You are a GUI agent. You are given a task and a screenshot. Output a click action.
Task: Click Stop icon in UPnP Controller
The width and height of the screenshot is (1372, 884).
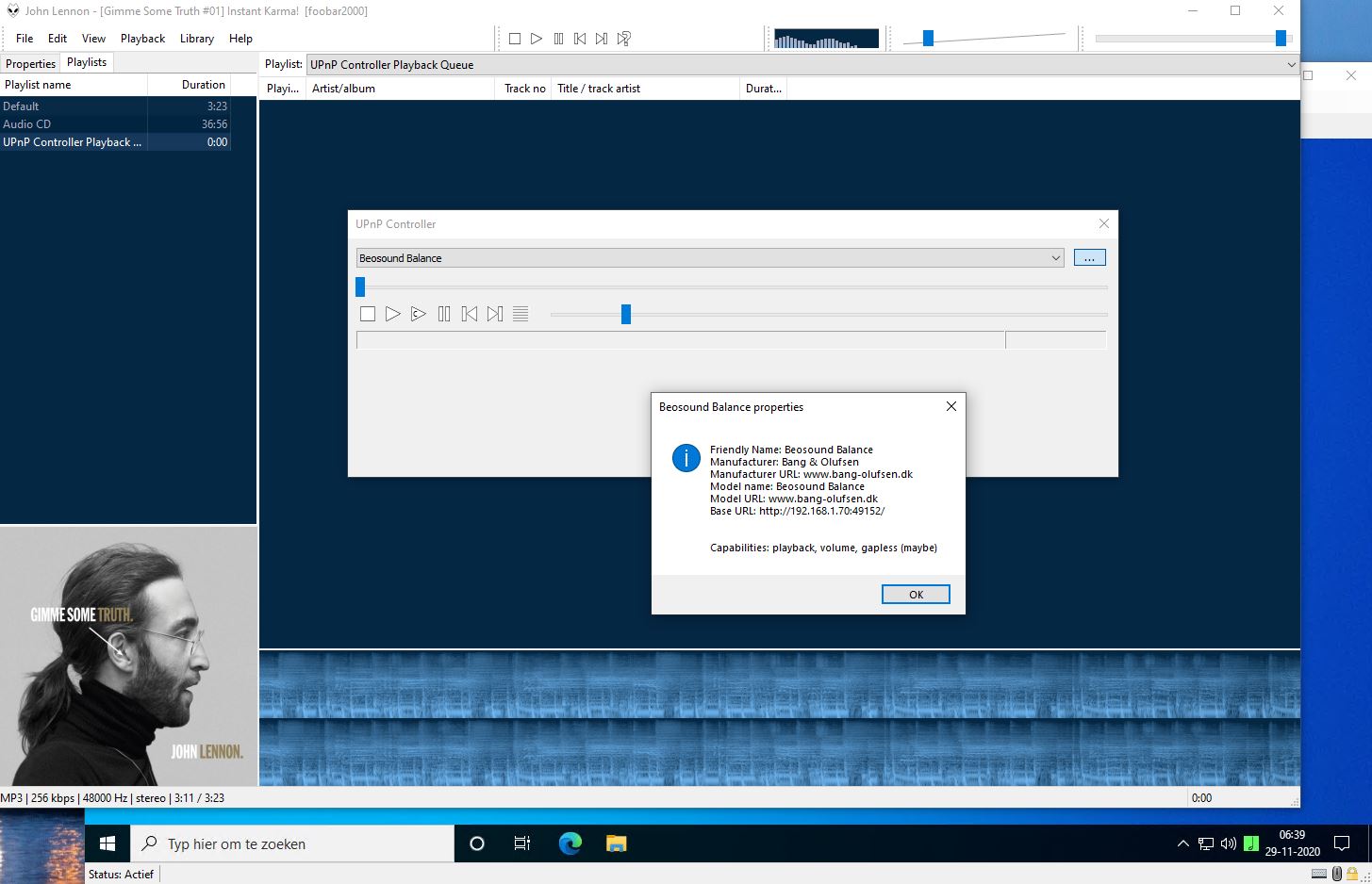click(368, 314)
